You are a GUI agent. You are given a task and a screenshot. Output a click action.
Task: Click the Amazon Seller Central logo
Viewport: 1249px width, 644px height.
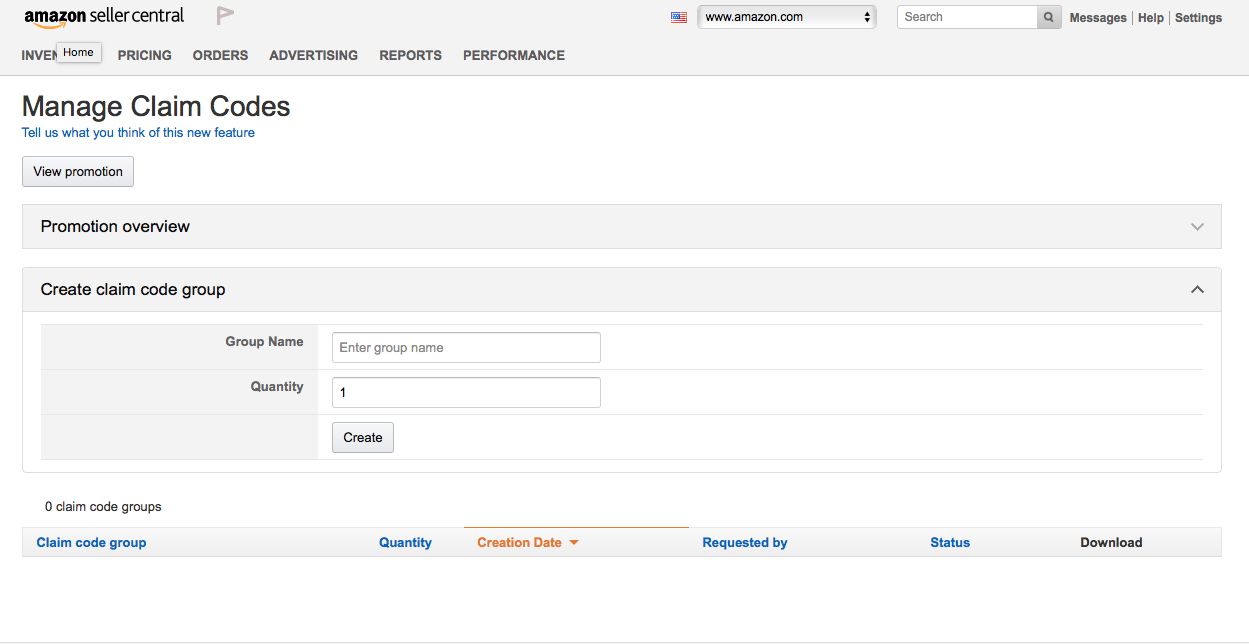[x=104, y=17]
